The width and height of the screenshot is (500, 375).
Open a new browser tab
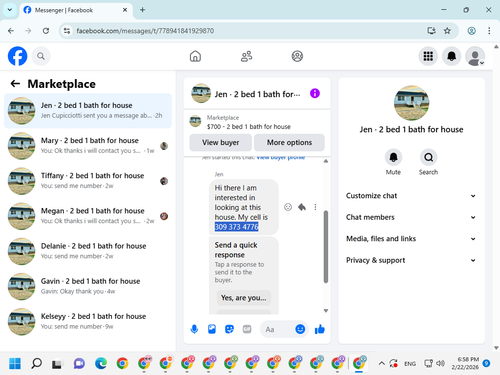142,10
